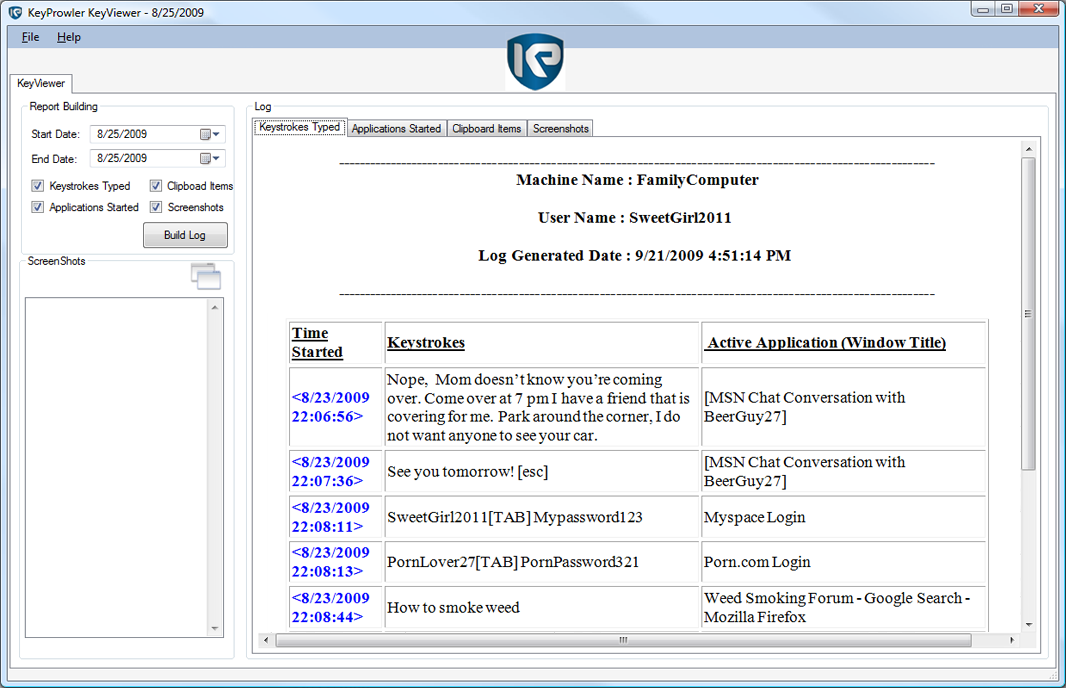Screen dimensions: 1066x688
Task: Click the log horizontal scrollbar left arrow
Action: [x=266, y=640]
